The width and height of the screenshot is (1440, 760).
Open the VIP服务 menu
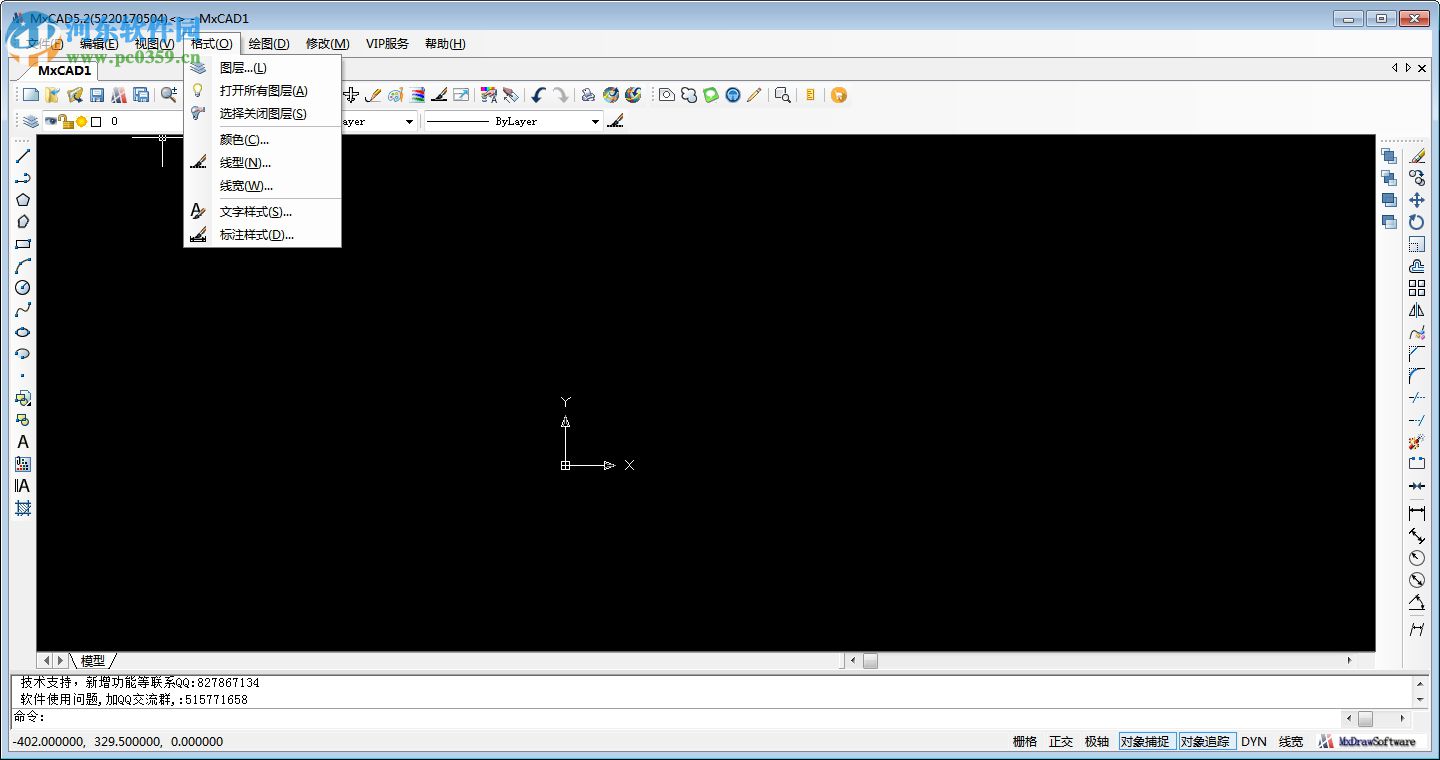tap(387, 44)
